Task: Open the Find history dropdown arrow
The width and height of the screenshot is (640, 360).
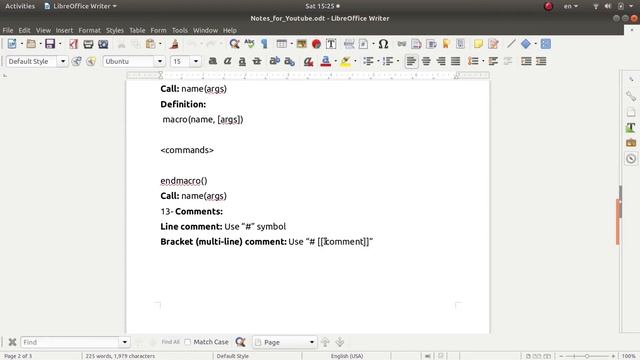Action: coord(124,342)
